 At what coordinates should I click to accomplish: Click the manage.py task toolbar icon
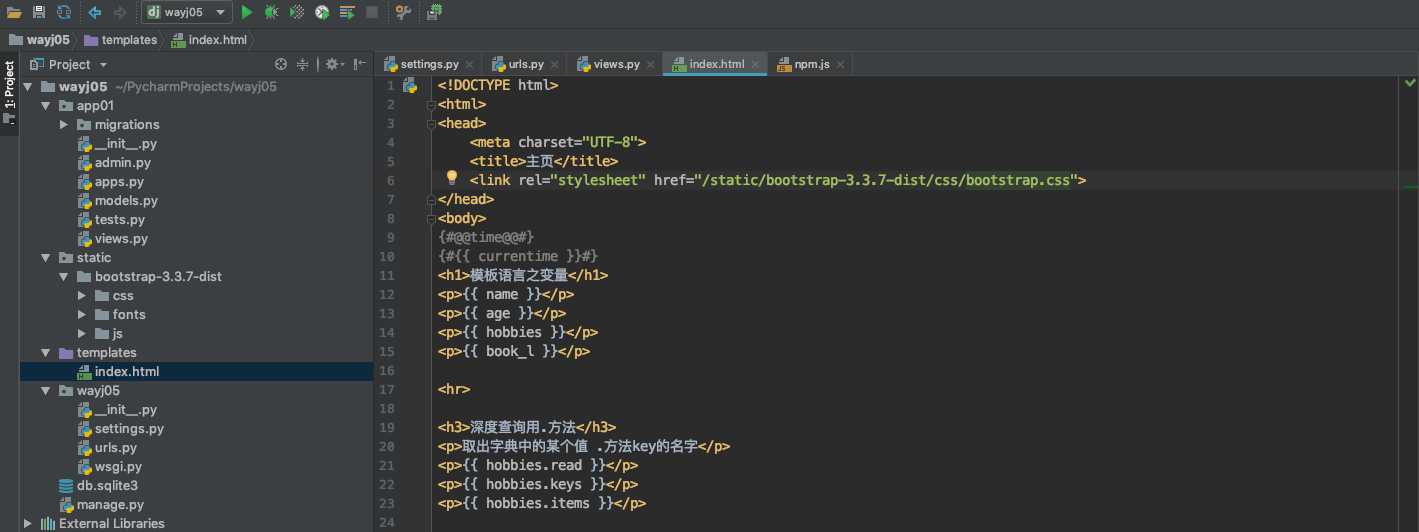coord(435,12)
